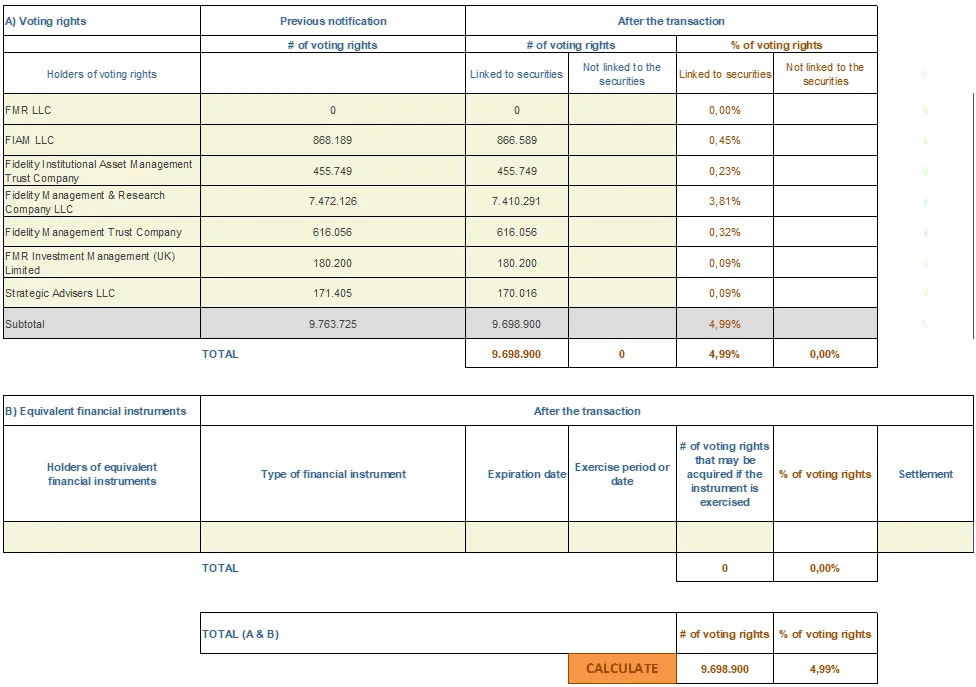Click the orange CALCULATE button
The width and height of the screenshot is (976, 687).
pos(622,668)
